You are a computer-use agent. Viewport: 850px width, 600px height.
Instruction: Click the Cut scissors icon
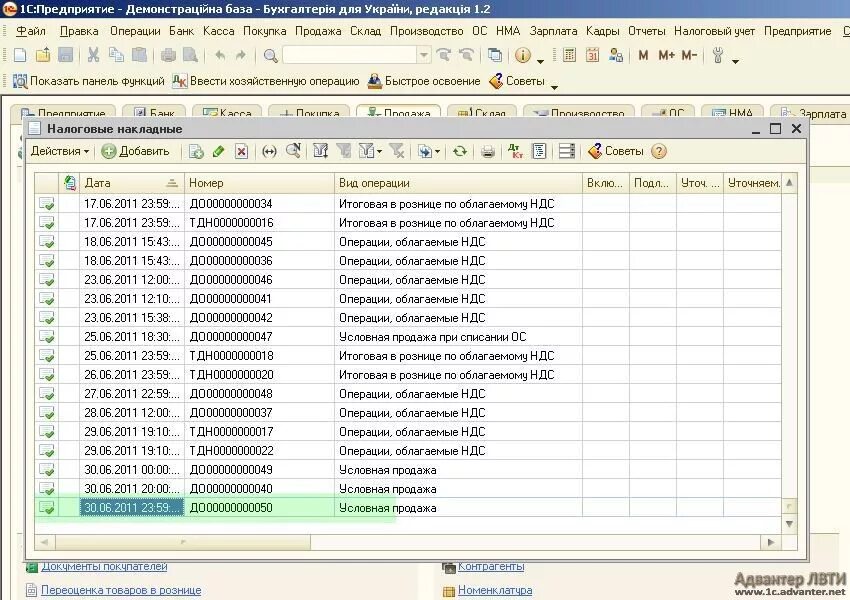pyautogui.click(x=93, y=55)
